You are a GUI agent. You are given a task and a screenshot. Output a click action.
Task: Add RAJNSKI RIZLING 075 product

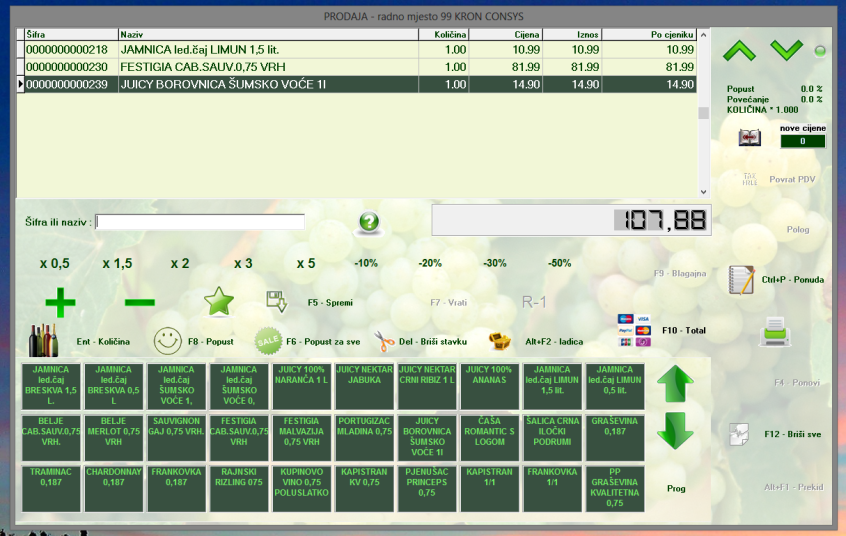pyautogui.click(x=238, y=488)
